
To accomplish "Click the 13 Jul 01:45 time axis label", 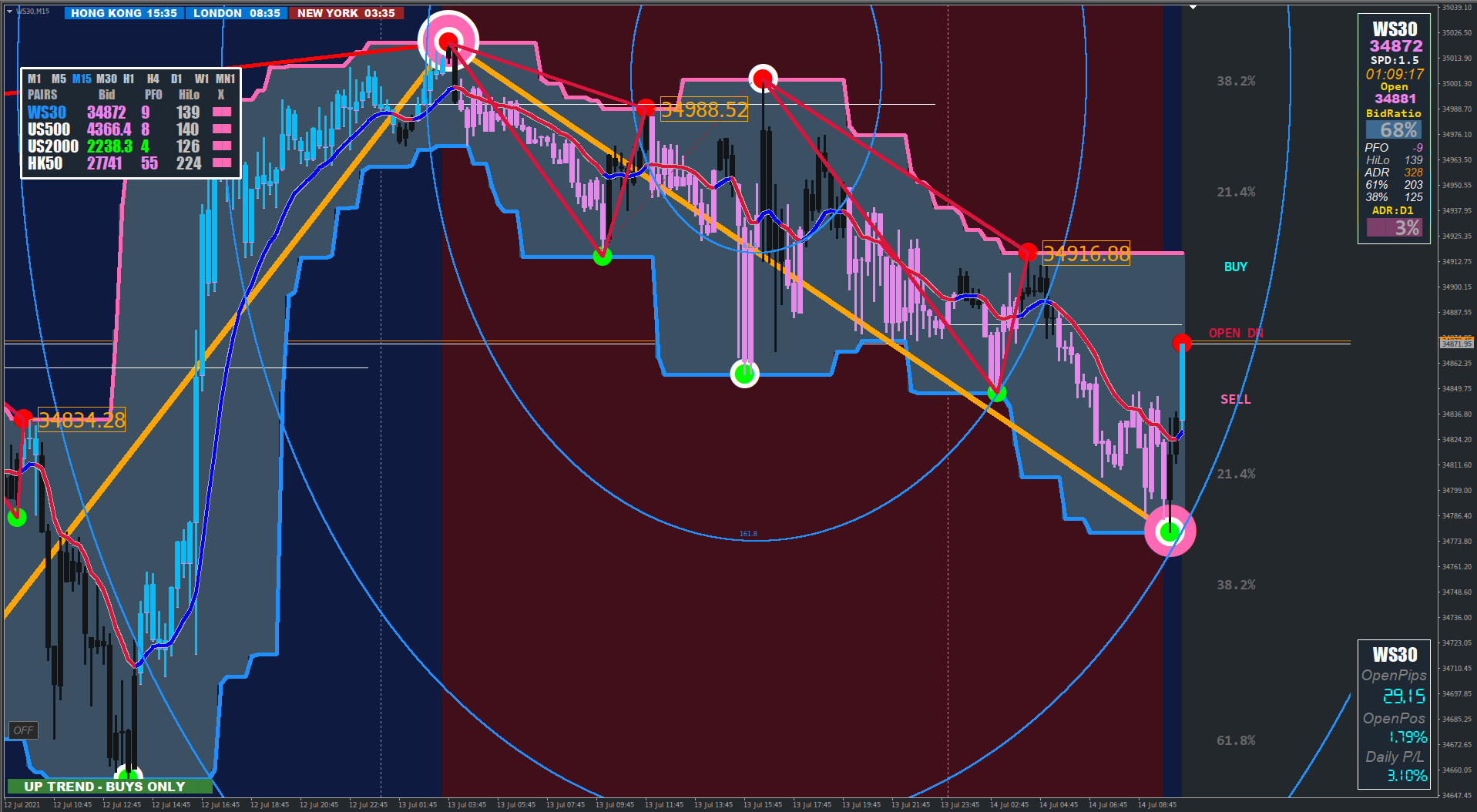I will click(x=418, y=805).
